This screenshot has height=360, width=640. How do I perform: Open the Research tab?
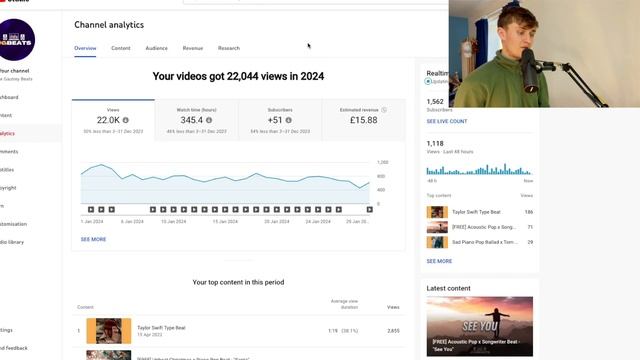(229, 48)
